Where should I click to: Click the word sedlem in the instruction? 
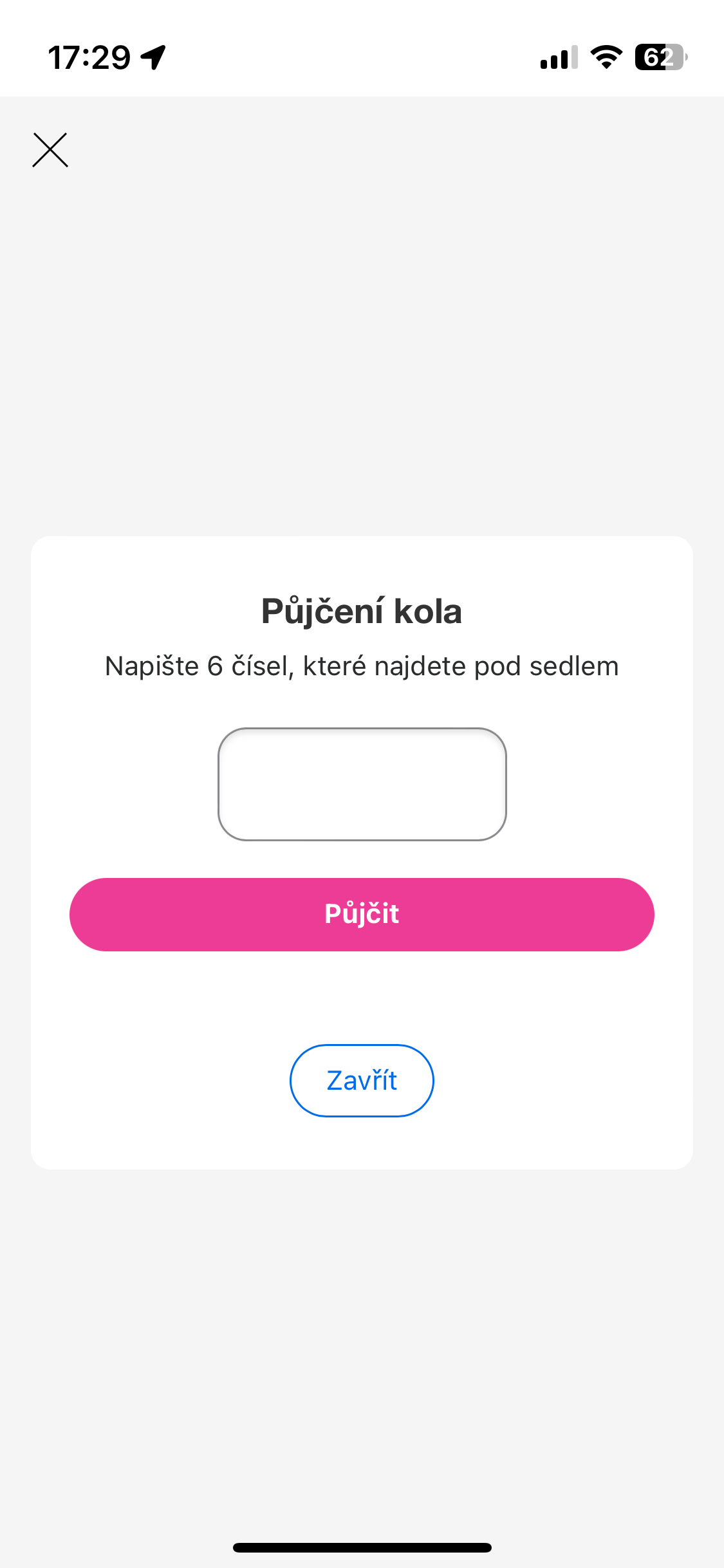(x=573, y=666)
